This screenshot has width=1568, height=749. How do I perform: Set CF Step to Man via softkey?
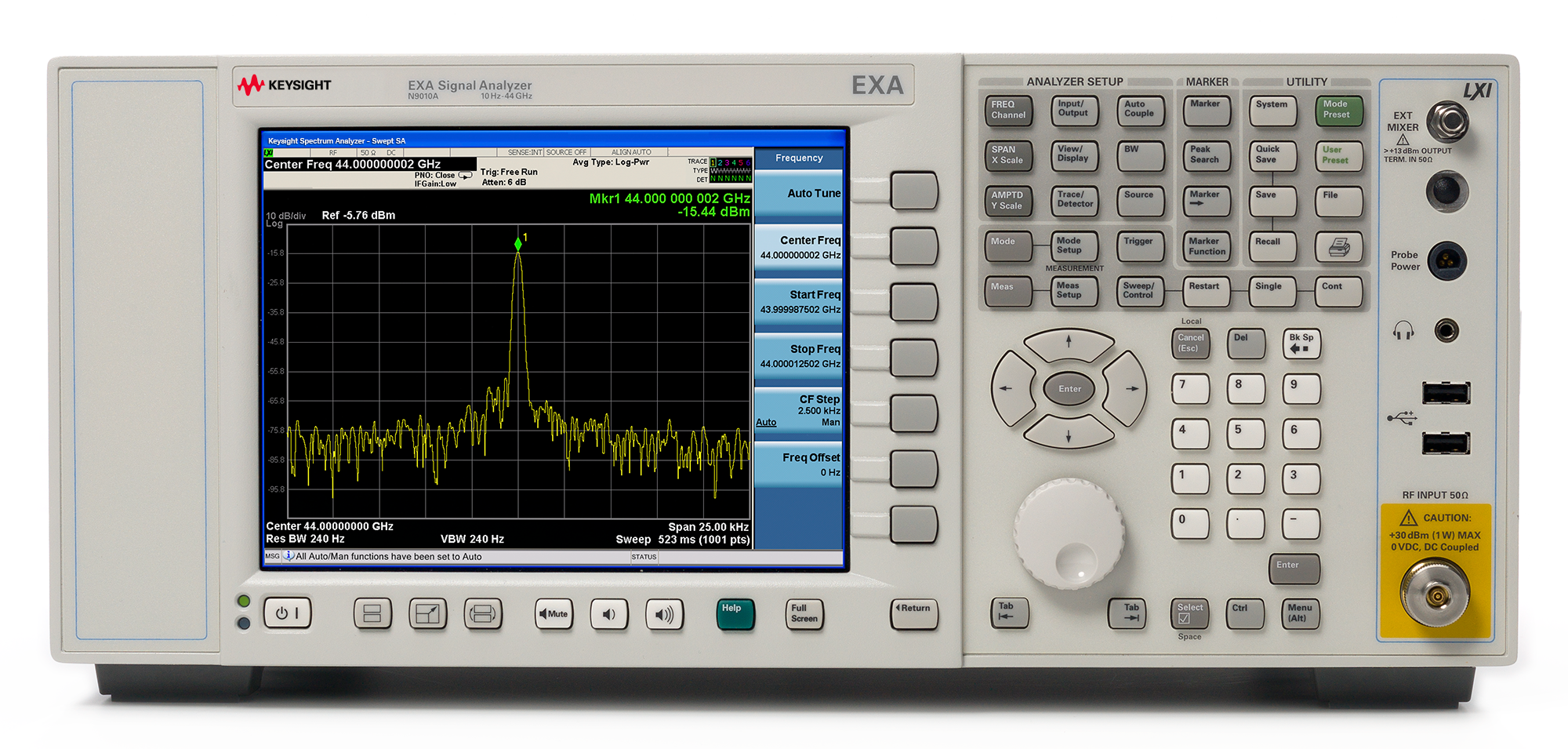click(831, 422)
